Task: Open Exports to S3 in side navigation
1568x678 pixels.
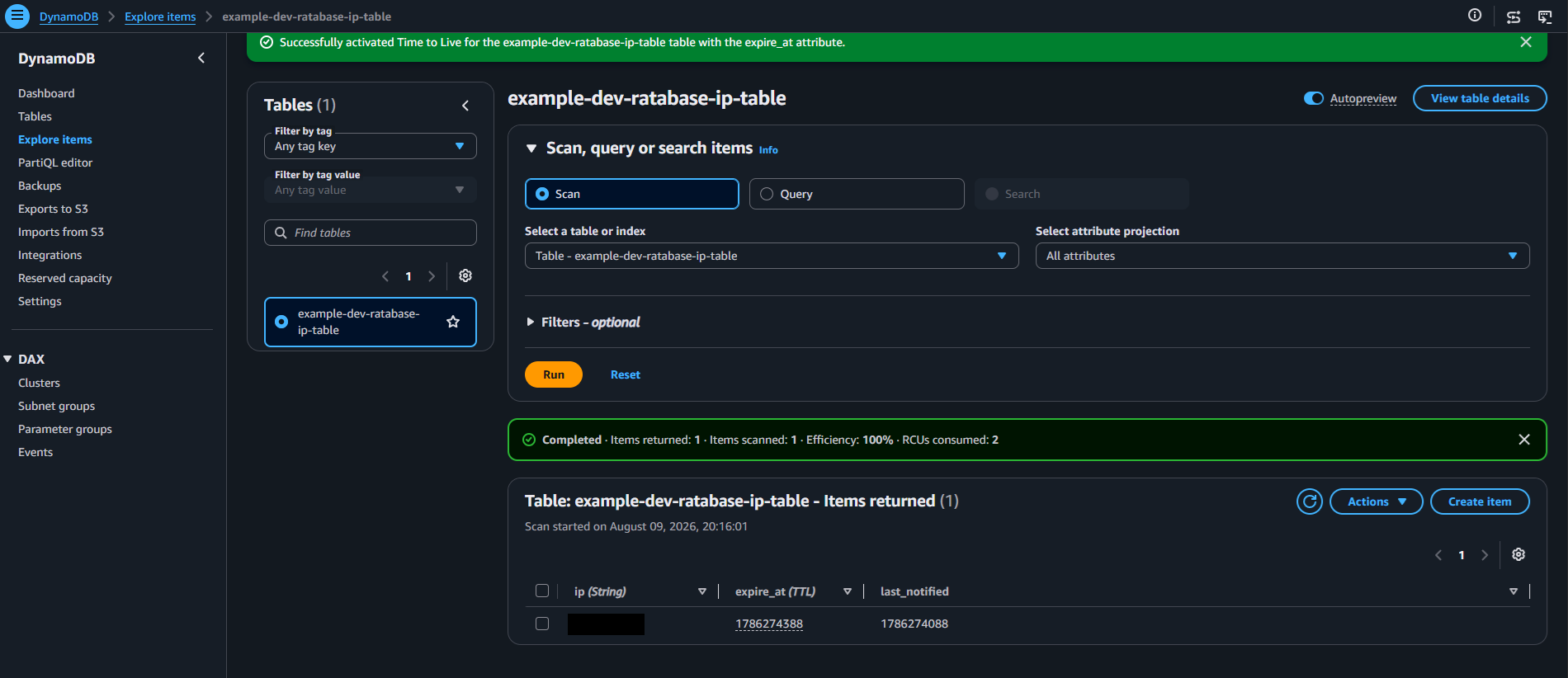Action: tap(53, 209)
